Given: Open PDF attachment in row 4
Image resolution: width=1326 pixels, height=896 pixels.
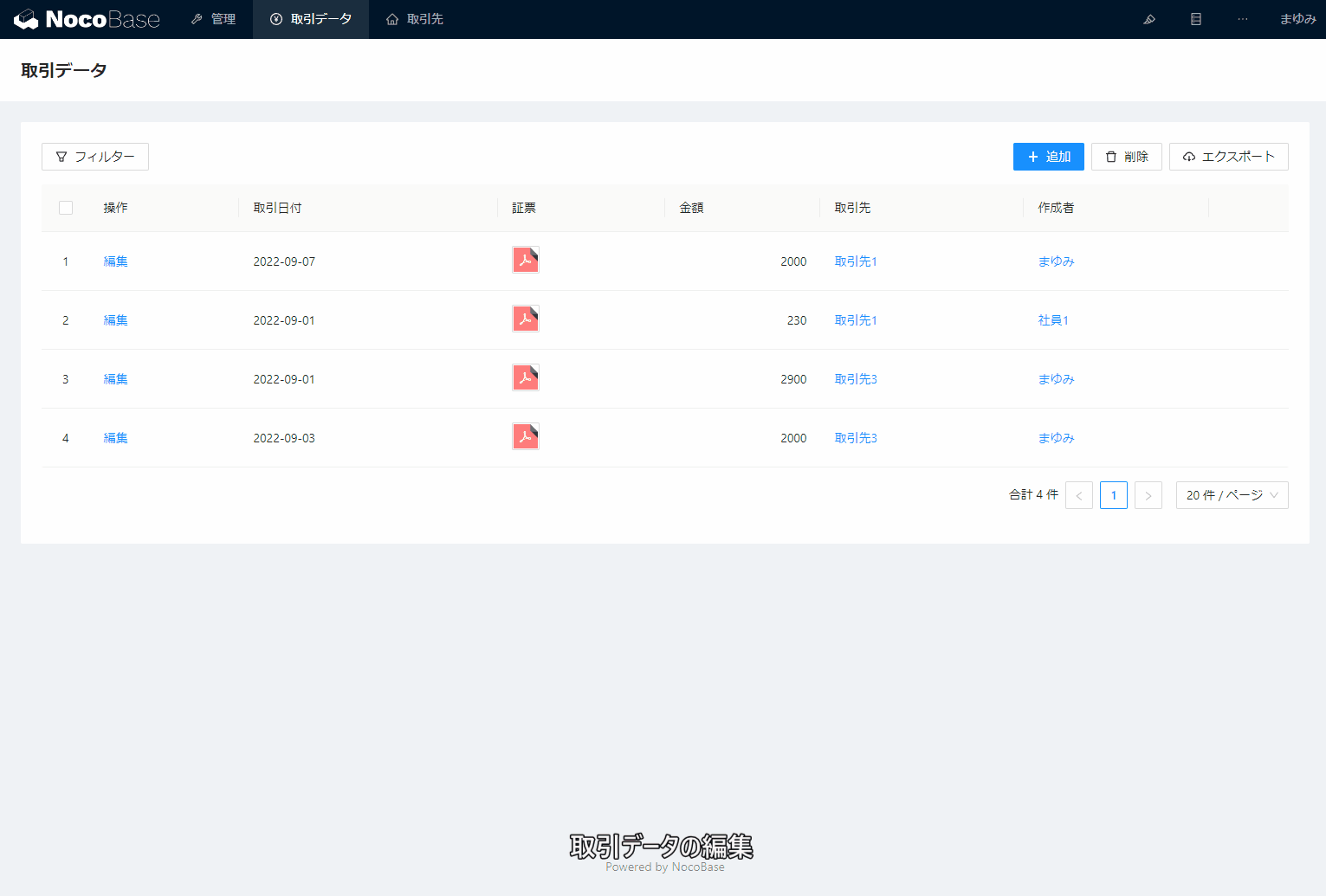Looking at the screenshot, I should coord(526,437).
